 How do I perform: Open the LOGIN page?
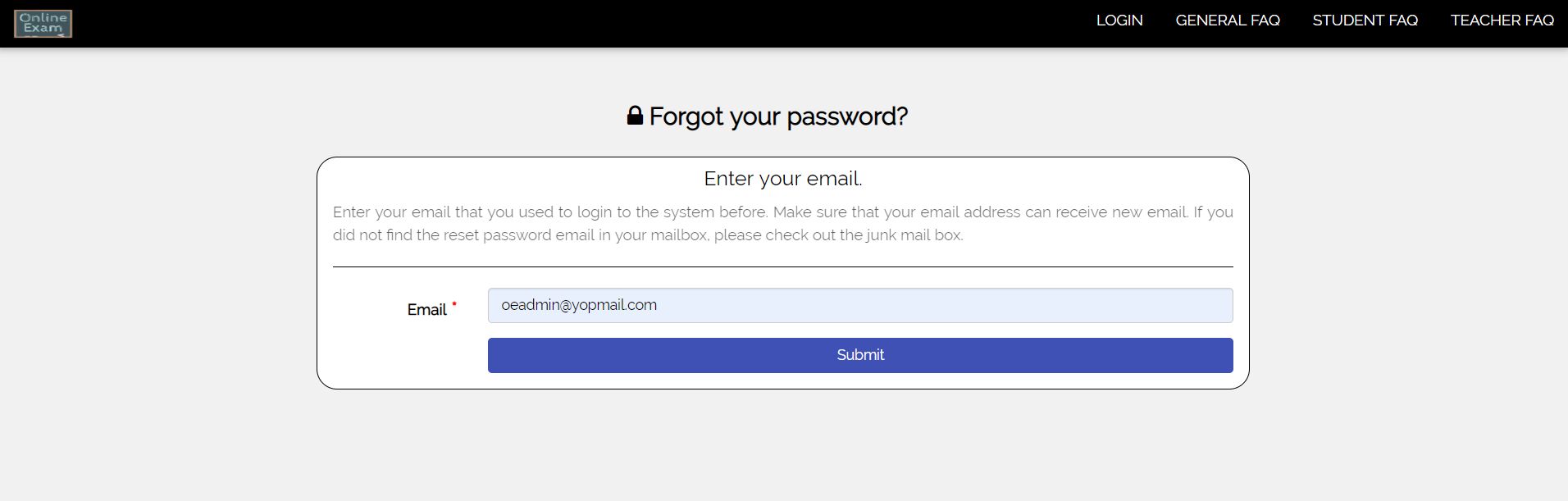pyautogui.click(x=1119, y=20)
